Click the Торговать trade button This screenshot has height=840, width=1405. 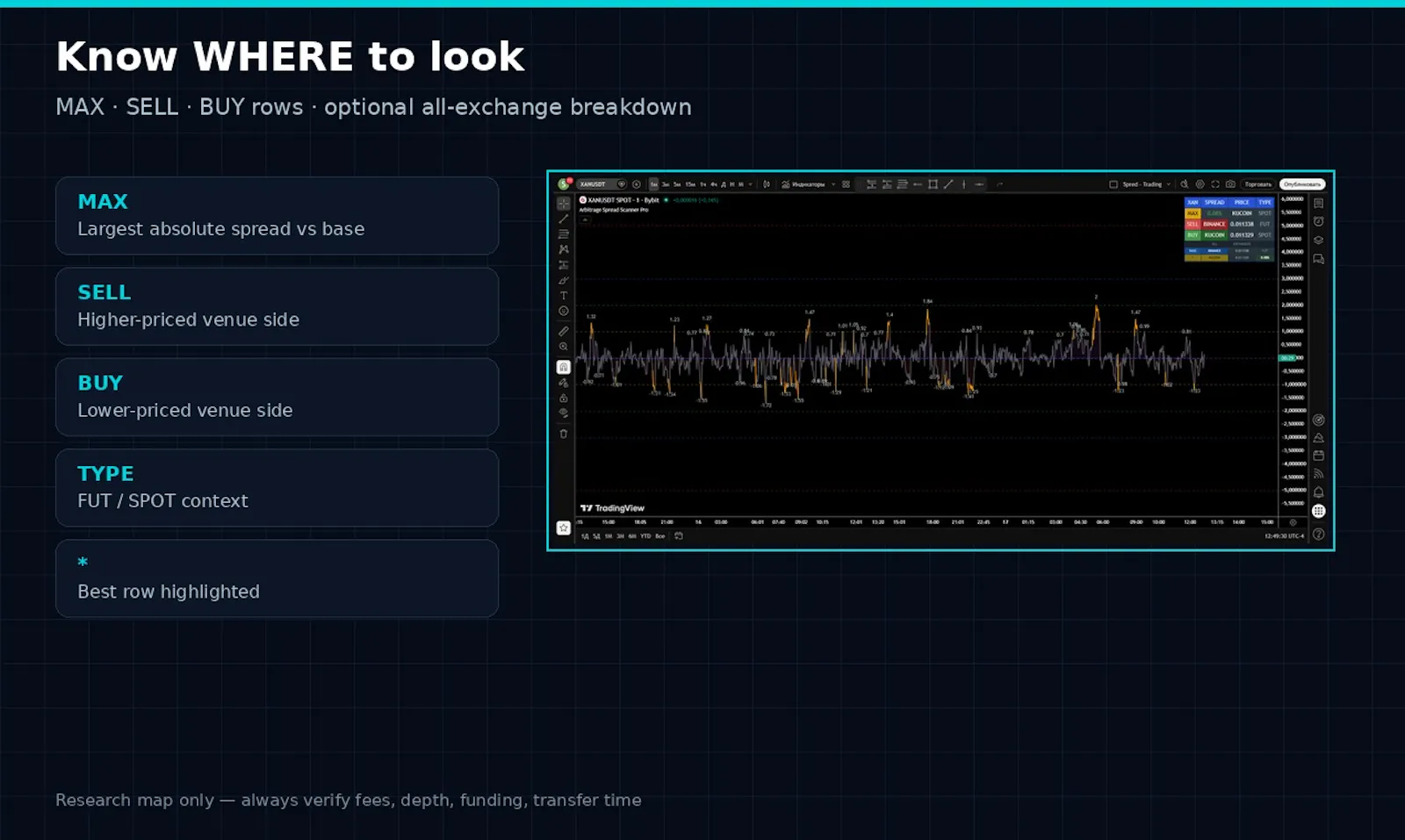point(1258,184)
